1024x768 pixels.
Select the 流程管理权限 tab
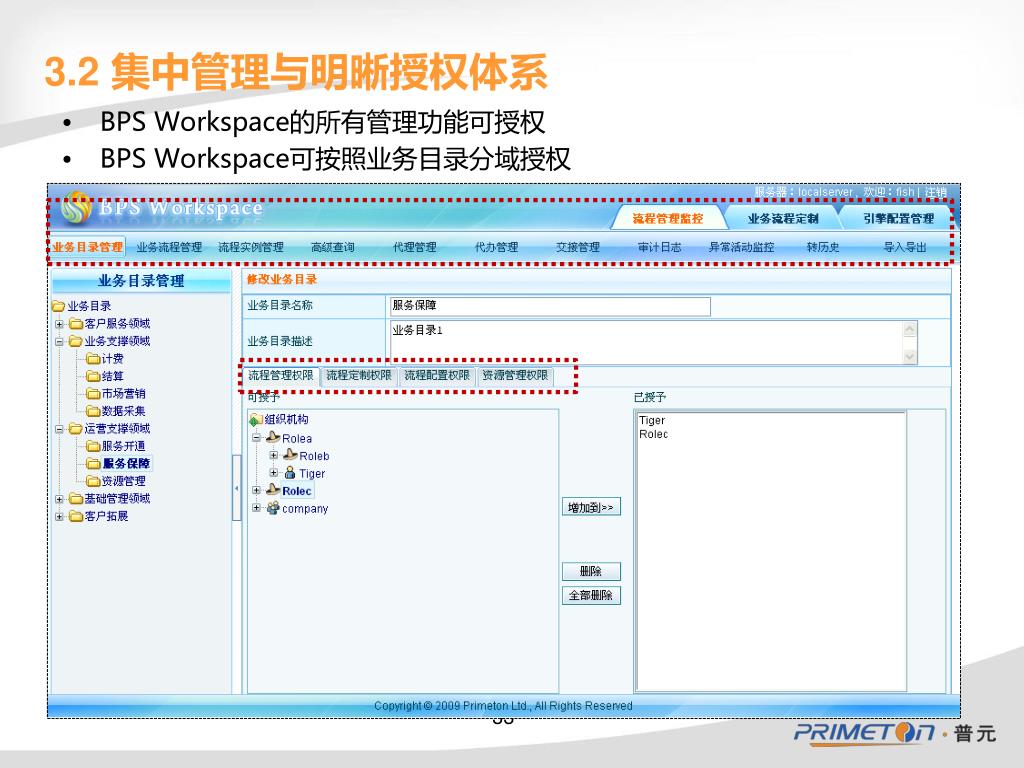[281, 376]
